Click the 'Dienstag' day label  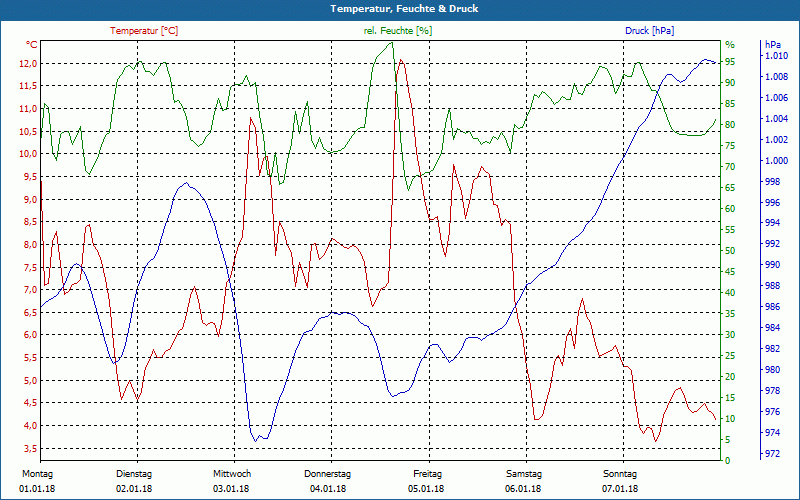[x=134, y=474]
